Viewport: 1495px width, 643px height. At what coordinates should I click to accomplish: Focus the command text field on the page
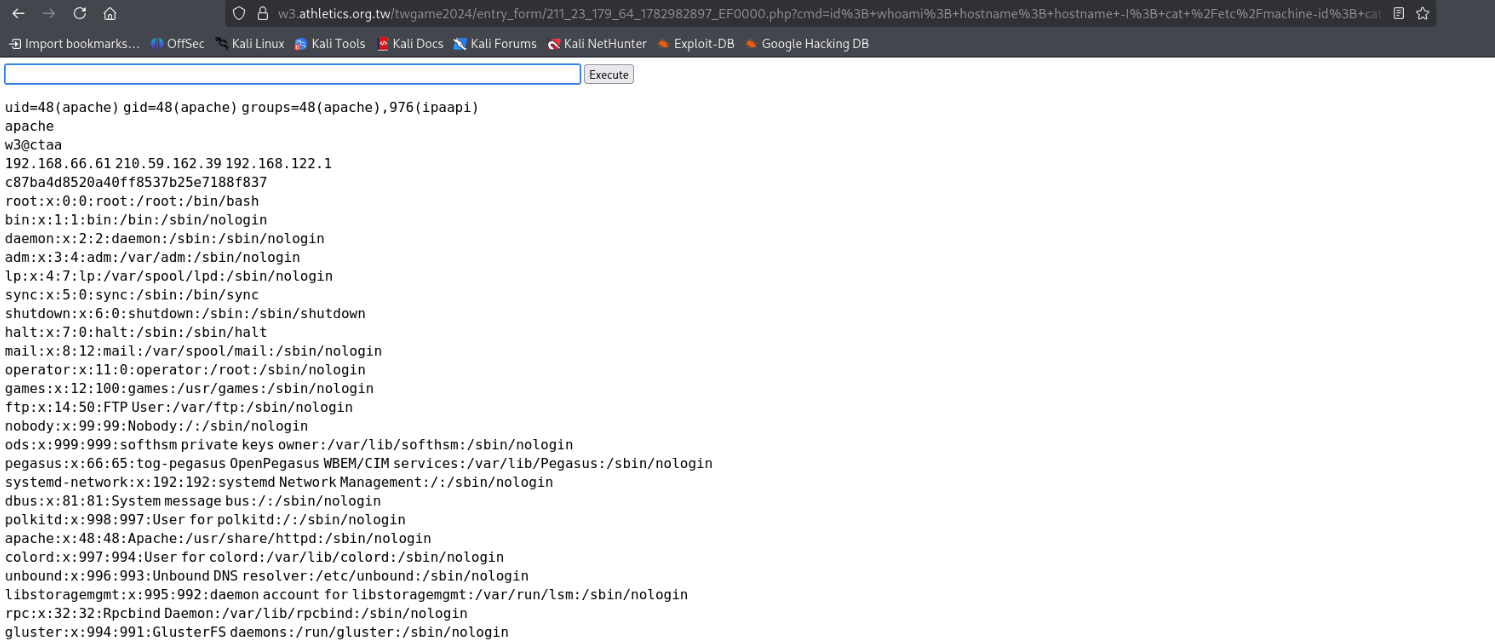[x=292, y=74]
